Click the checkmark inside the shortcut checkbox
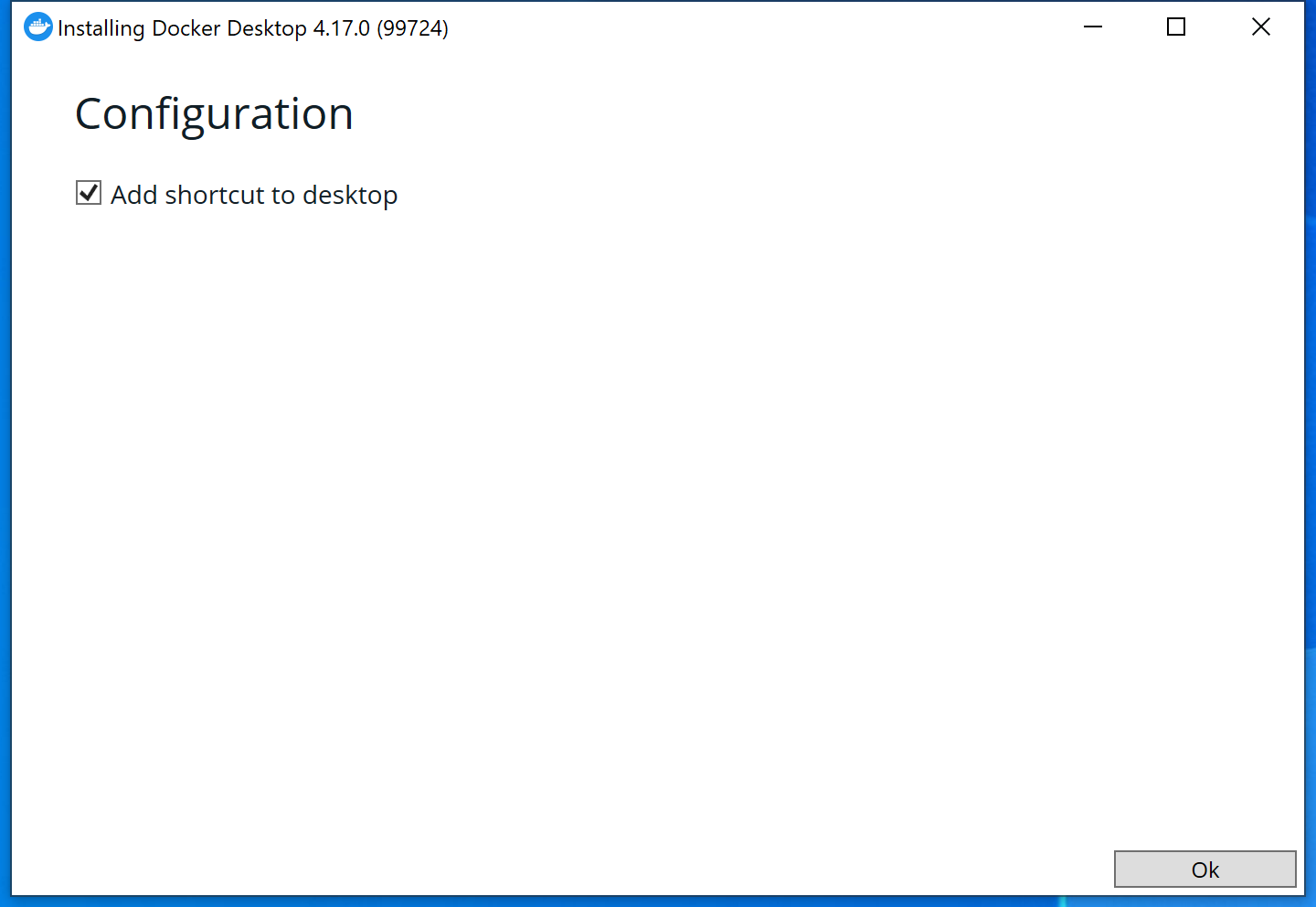The height and width of the screenshot is (907, 1316). point(88,193)
